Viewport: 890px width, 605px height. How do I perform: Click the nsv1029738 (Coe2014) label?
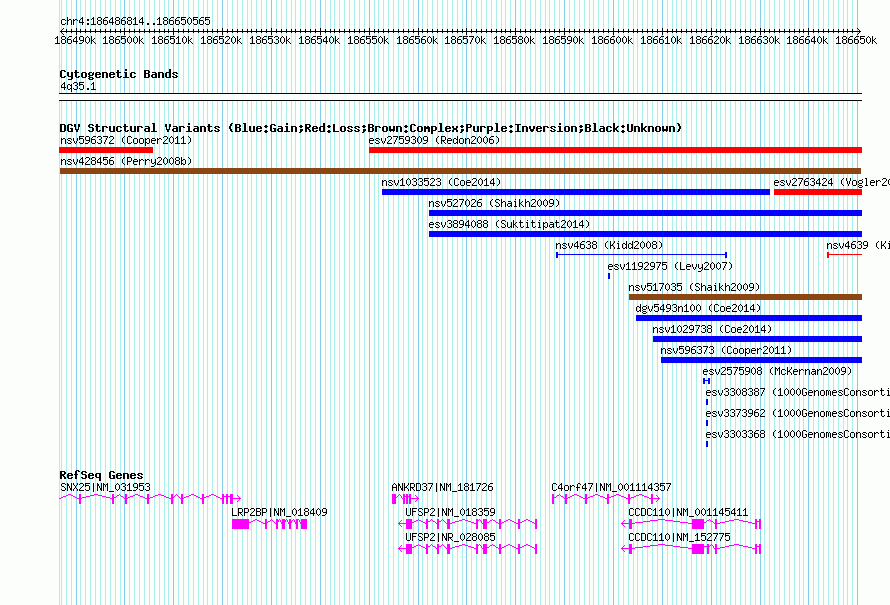tap(712, 329)
